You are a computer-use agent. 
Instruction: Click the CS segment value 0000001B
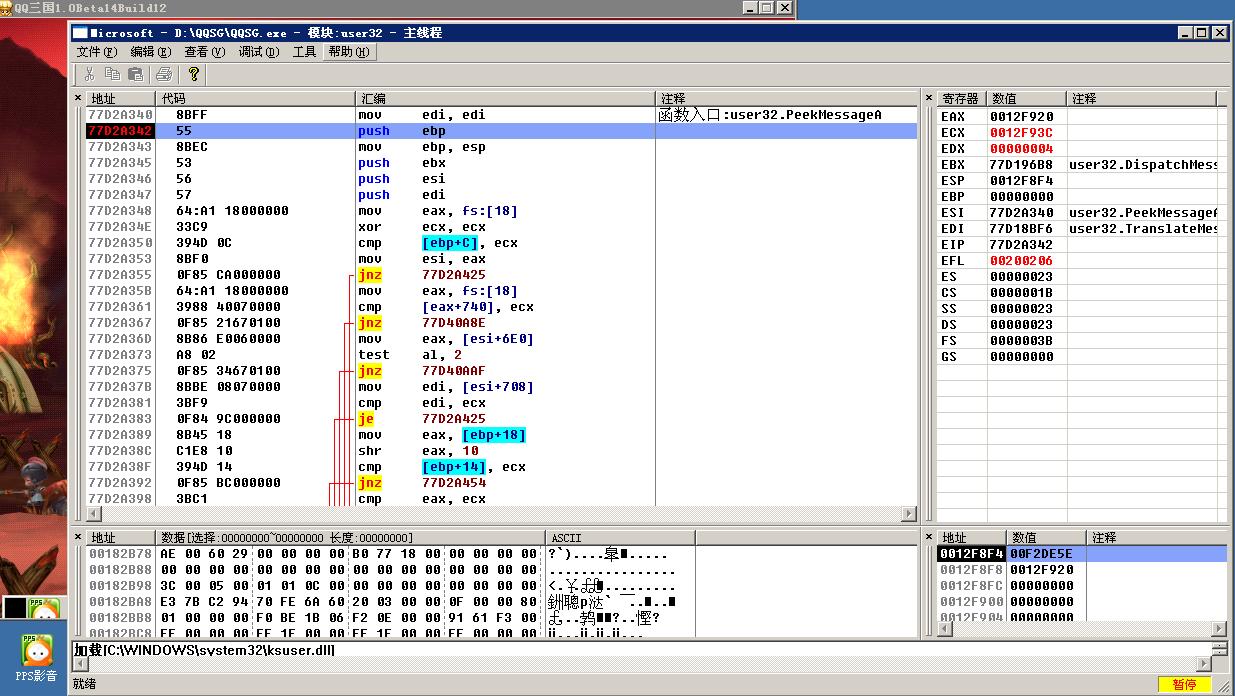click(x=1021, y=293)
